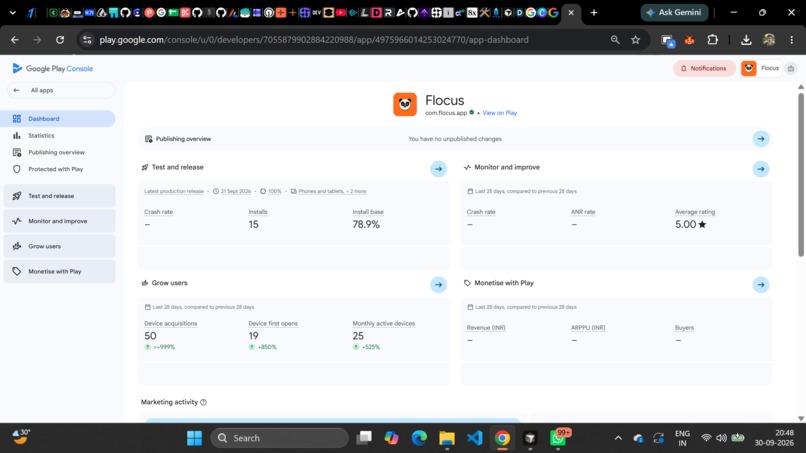Bookmark this page with star icon
Screen dimensions: 806x453
coord(635,40)
